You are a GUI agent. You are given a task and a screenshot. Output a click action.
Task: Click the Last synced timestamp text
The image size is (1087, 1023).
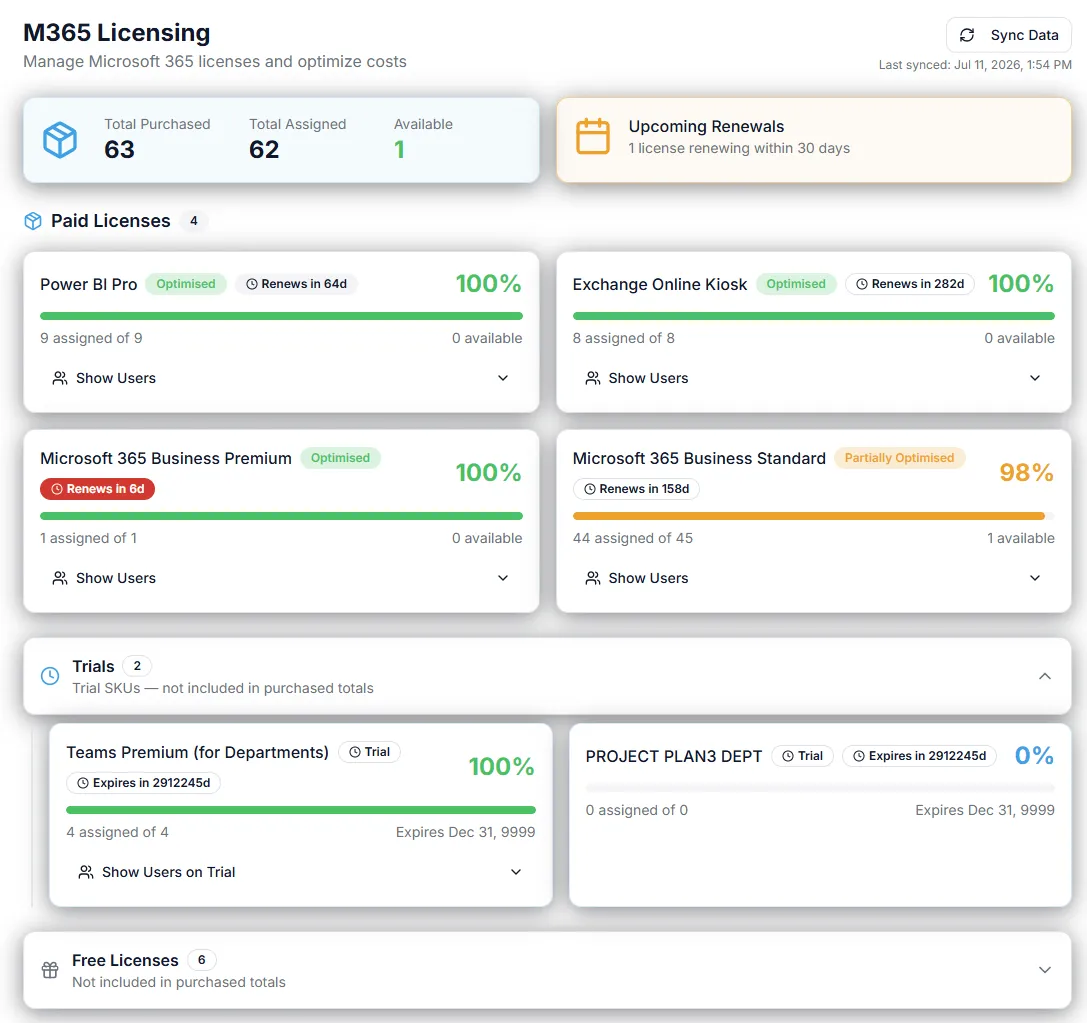975,65
